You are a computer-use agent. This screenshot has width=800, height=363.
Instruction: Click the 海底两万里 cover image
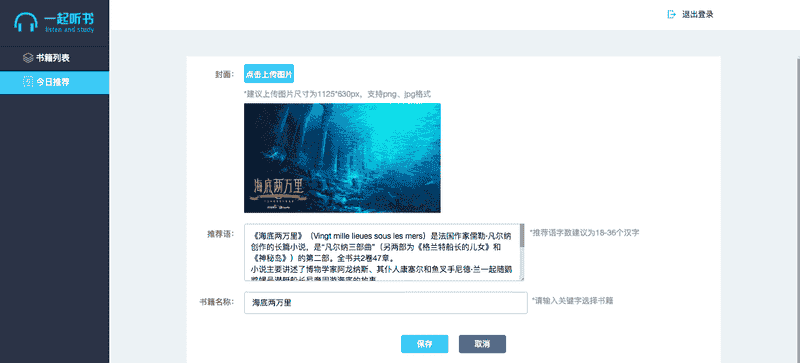(342, 158)
